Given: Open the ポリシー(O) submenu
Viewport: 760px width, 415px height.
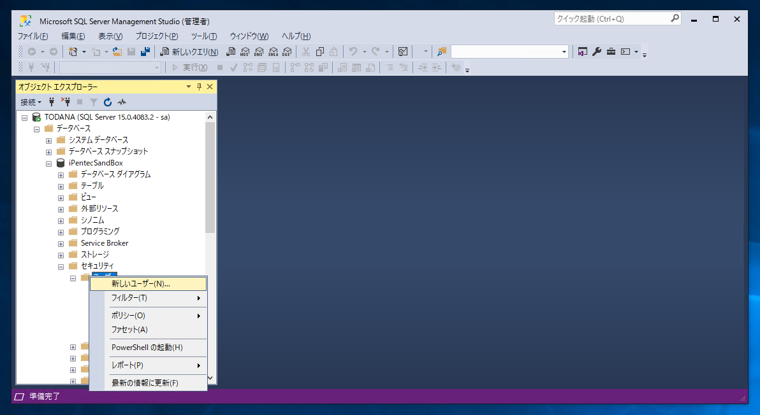Looking at the screenshot, I should point(148,316).
